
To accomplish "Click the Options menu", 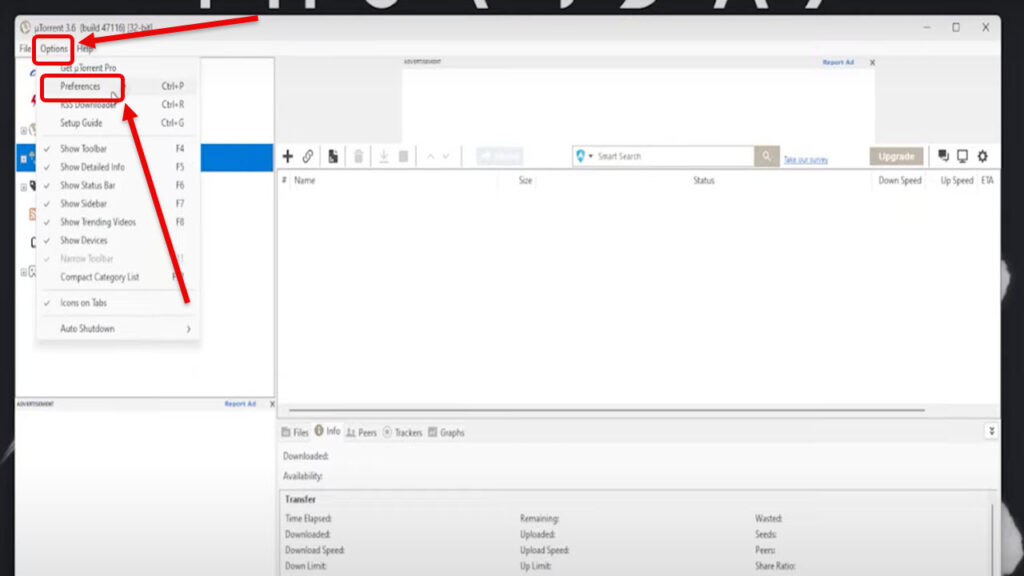I will click(x=54, y=48).
